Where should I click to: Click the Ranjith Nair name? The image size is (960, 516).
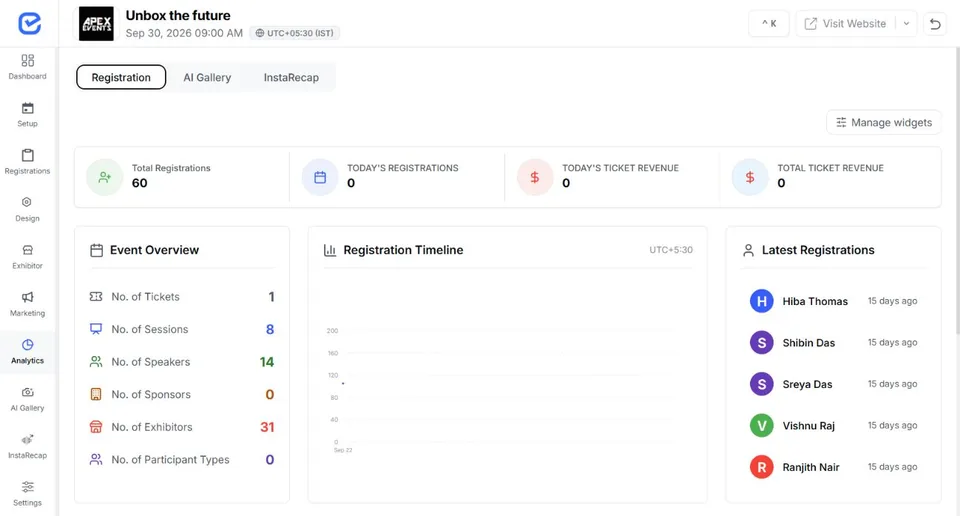811,467
